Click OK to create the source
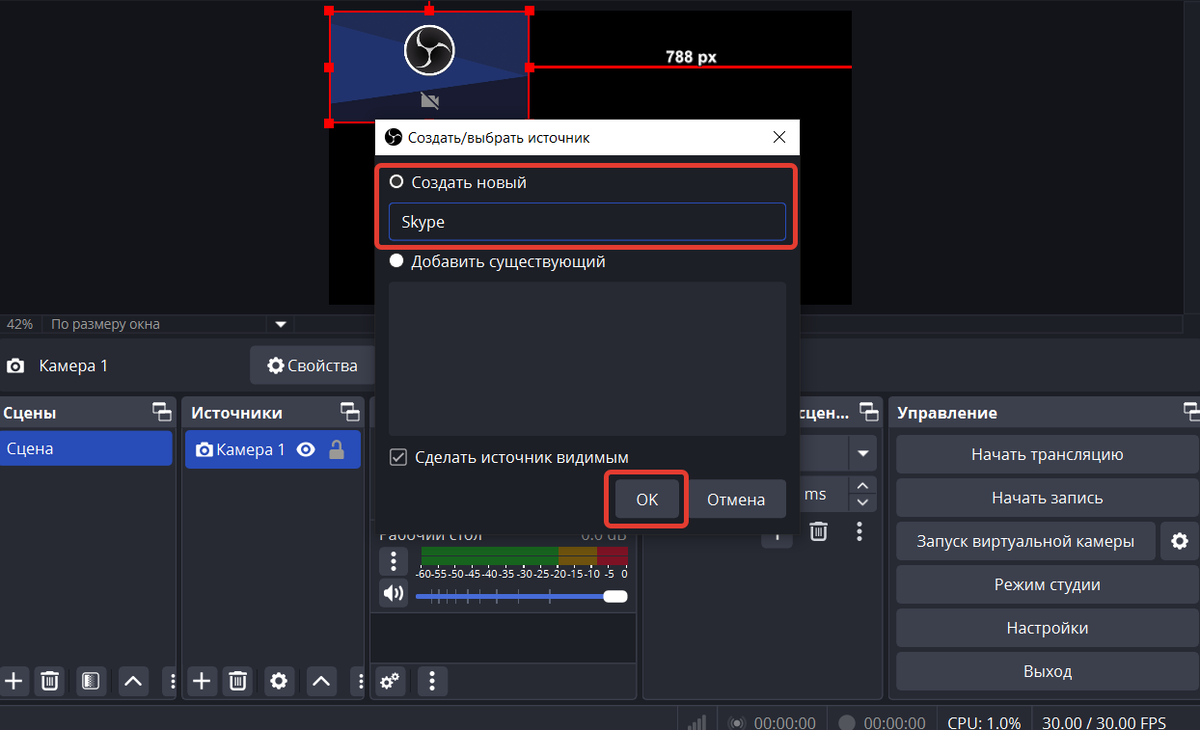Viewport: 1200px width, 730px height. pos(647,499)
